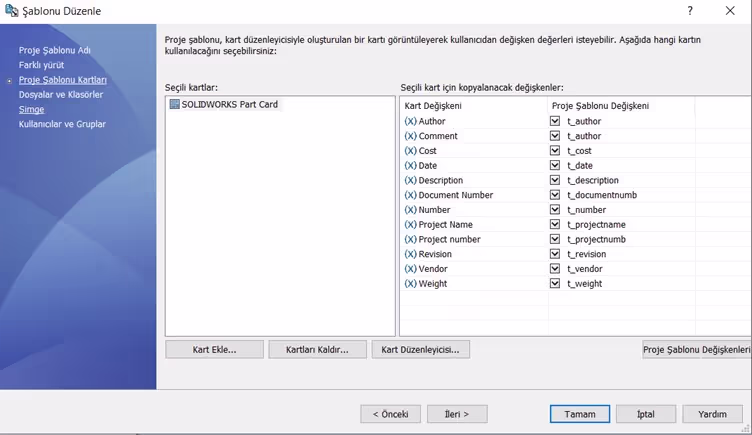Uncheck the t_number checkbox
The width and height of the screenshot is (752, 435).
555,210
